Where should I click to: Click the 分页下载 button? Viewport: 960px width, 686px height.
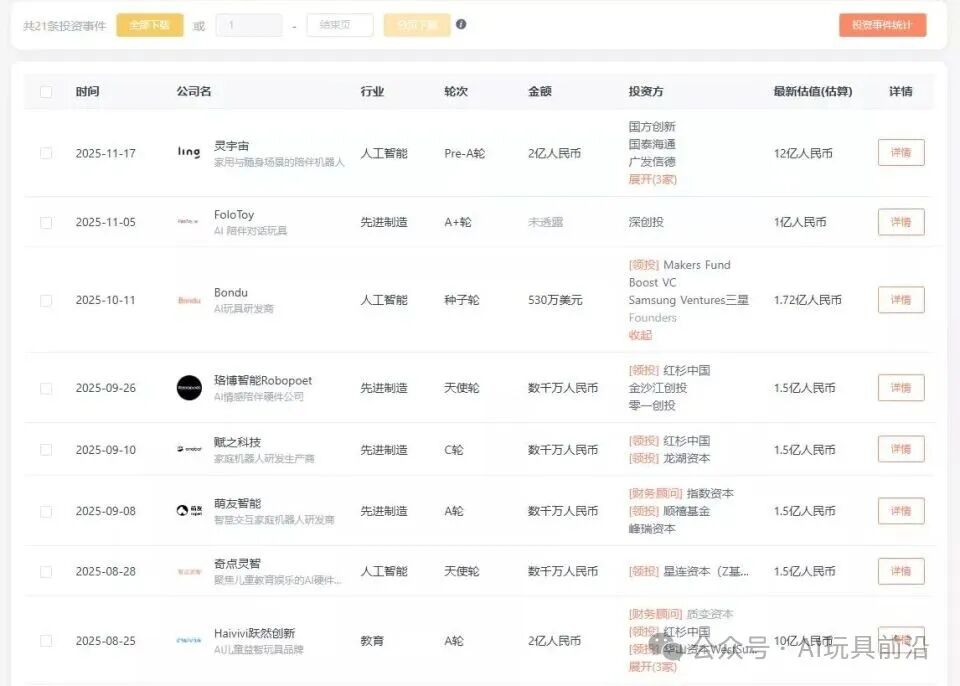click(417, 25)
